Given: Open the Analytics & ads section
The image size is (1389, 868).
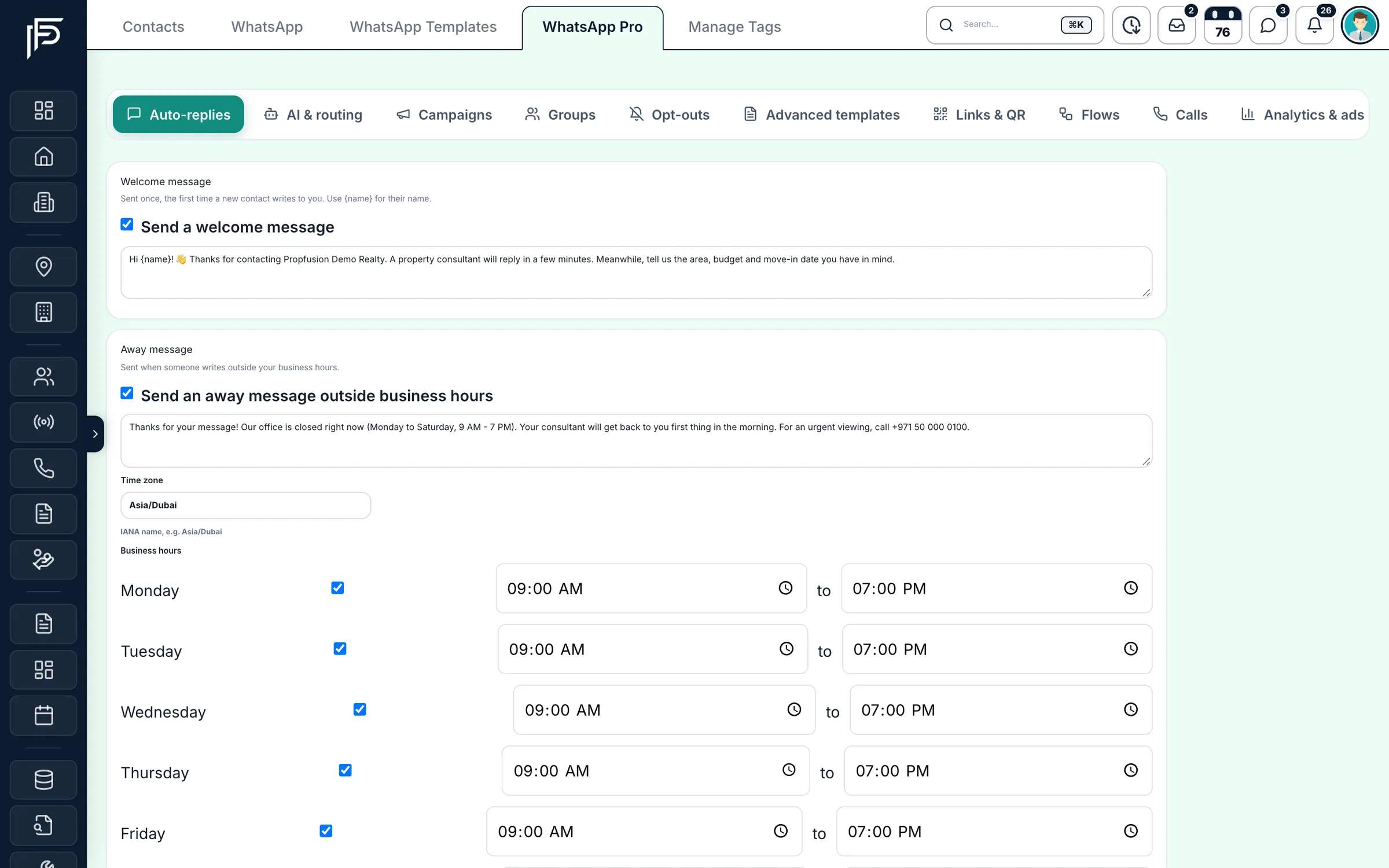Looking at the screenshot, I should 1303,115.
